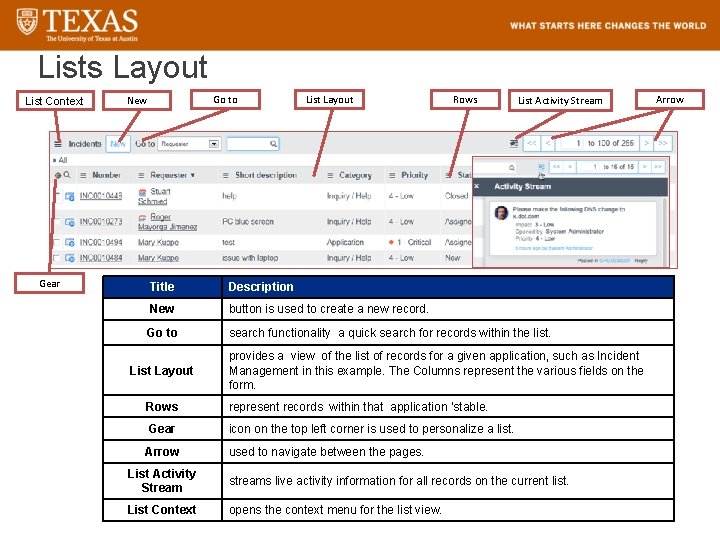Open the Short description column menu icon
Viewport: 720px width, 540px height.
225,175
